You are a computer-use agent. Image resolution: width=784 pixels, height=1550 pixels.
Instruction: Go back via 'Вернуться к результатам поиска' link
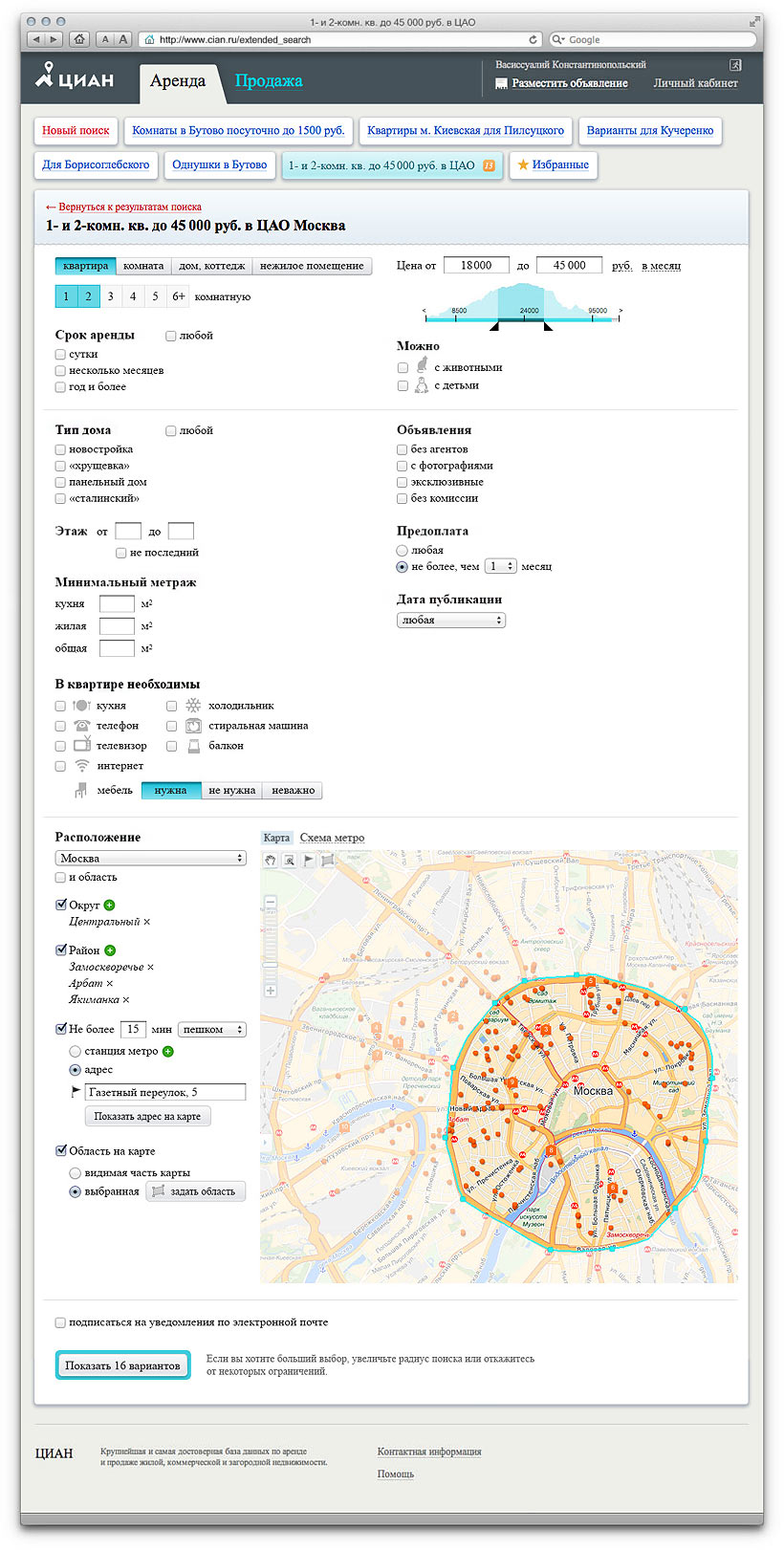pyautogui.click(x=129, y=207)
